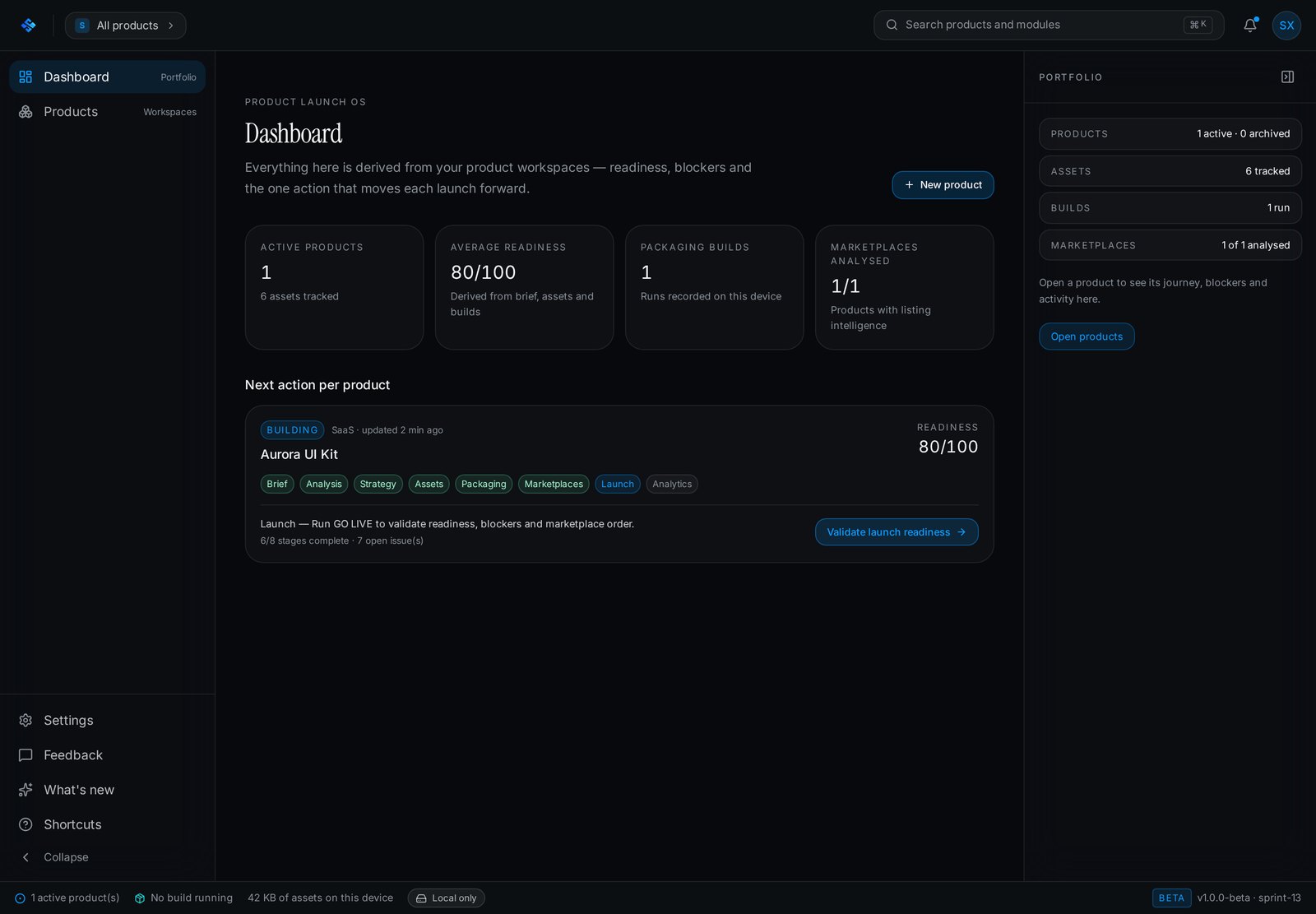The height and width of the screenshot is (914, 1316).
Task: Click the Shortcuts question mark icon
Action: (x=25, y=824)
